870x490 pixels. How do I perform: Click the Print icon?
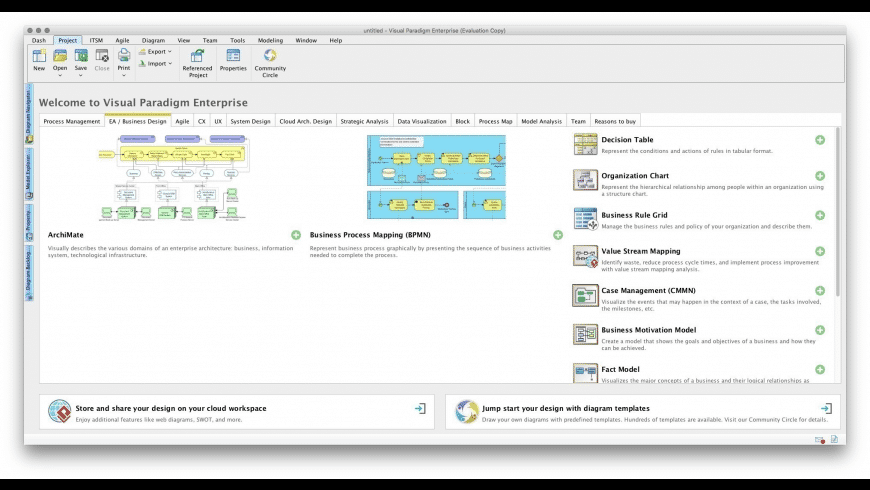click(x=124, y=55)
